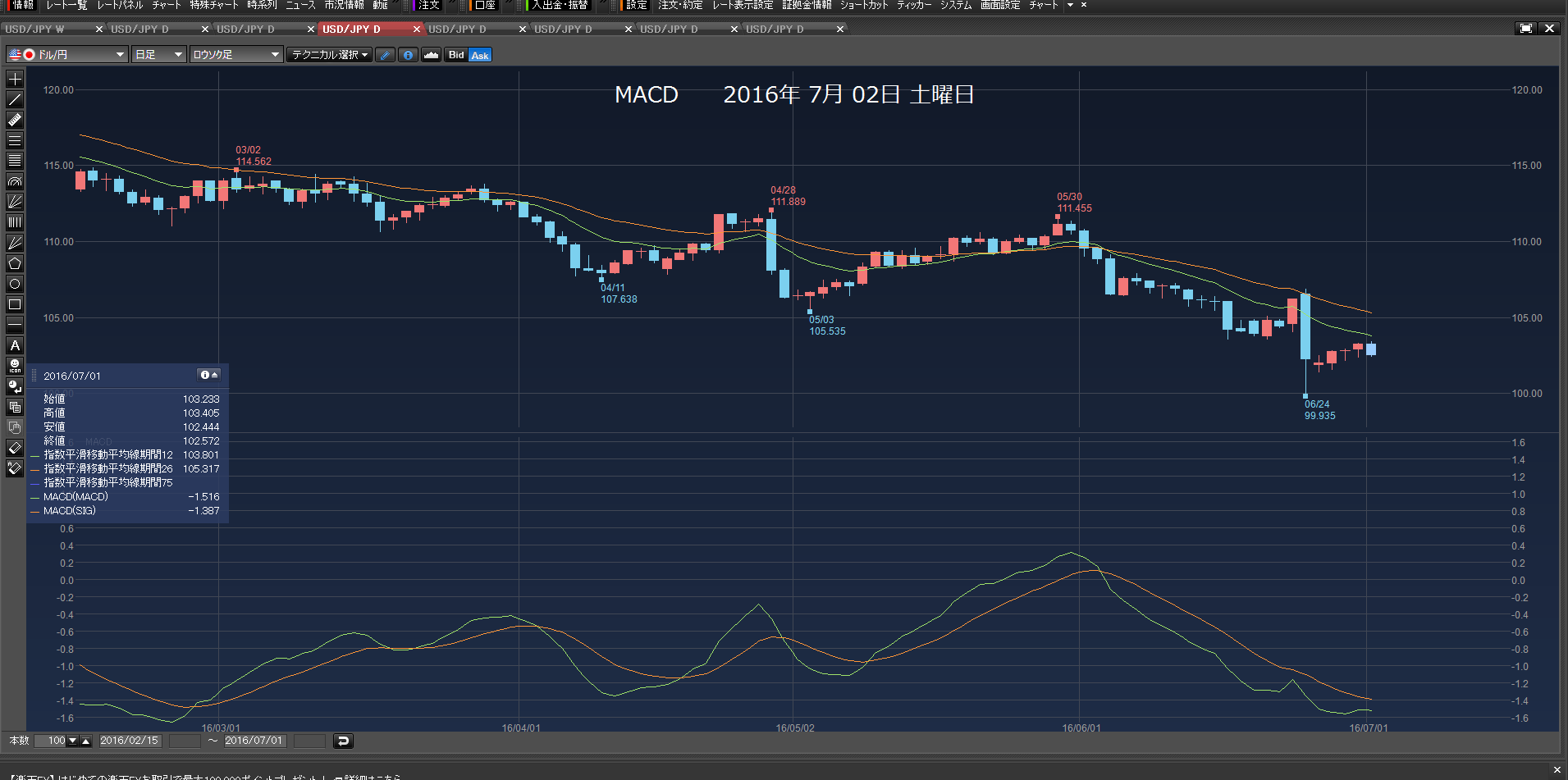Image resolution: width=1568 pixels, height=780 pixels.
Task: Select the dense horizontal lines tool
Action: pyautogui.click(x=15, y=162)
